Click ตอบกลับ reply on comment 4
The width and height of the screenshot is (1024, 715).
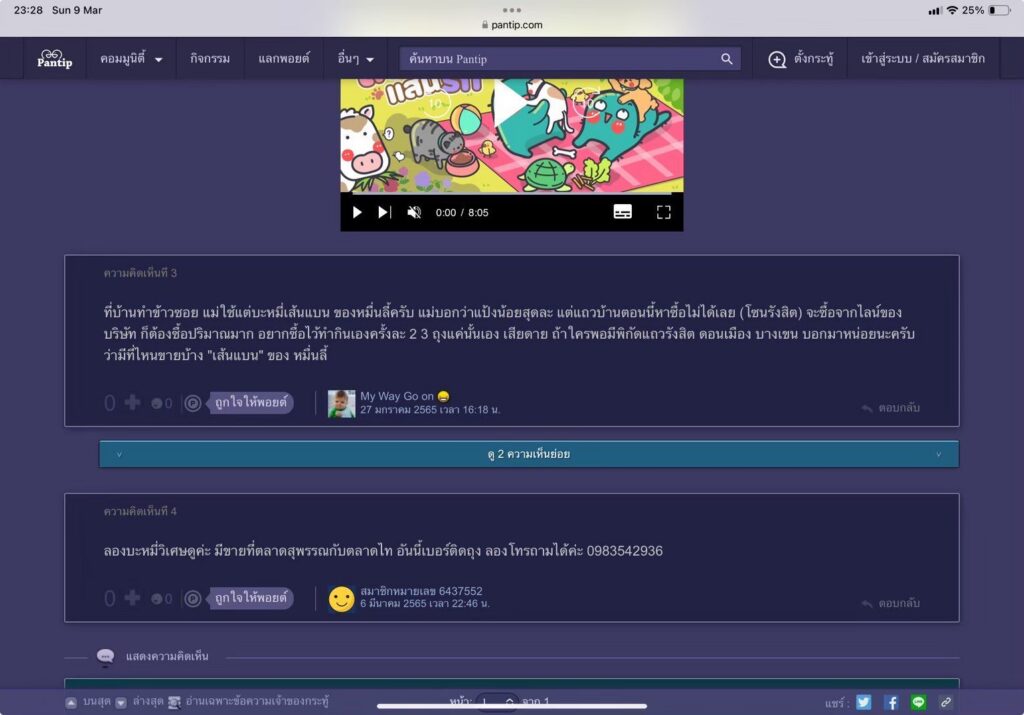891,603
